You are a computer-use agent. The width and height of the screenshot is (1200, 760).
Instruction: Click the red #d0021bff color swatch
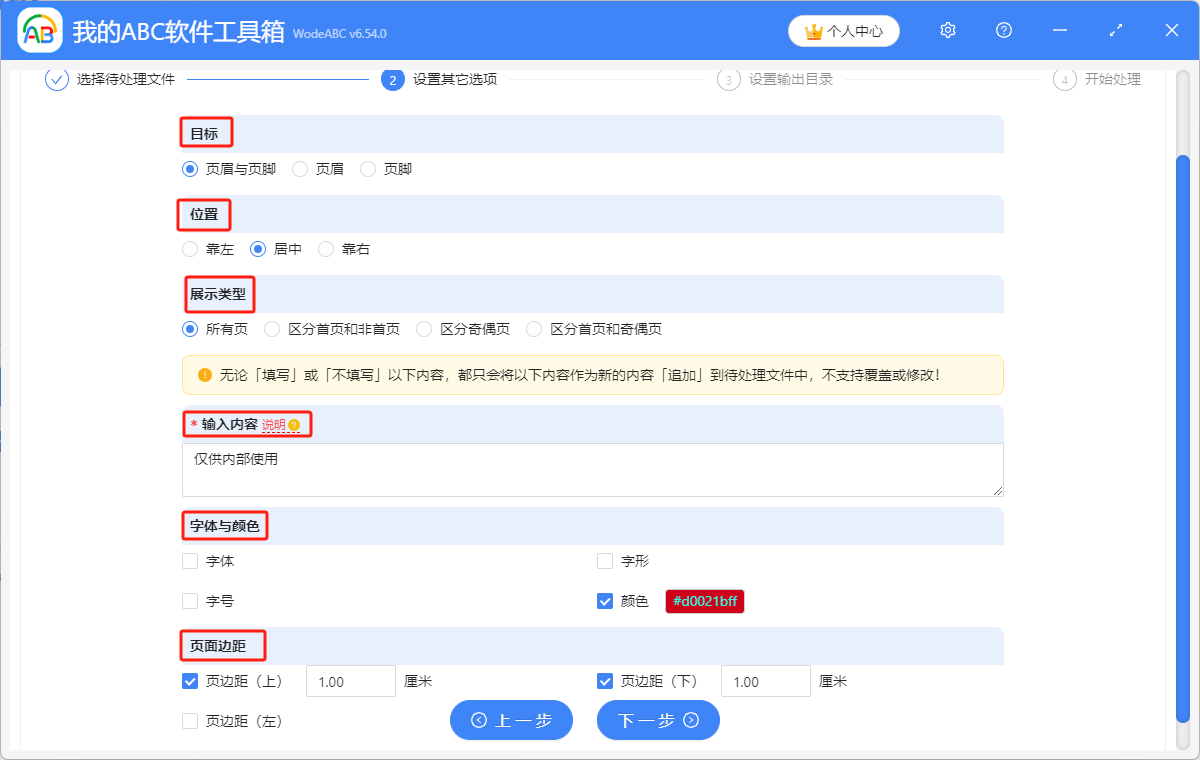(704, 601)
